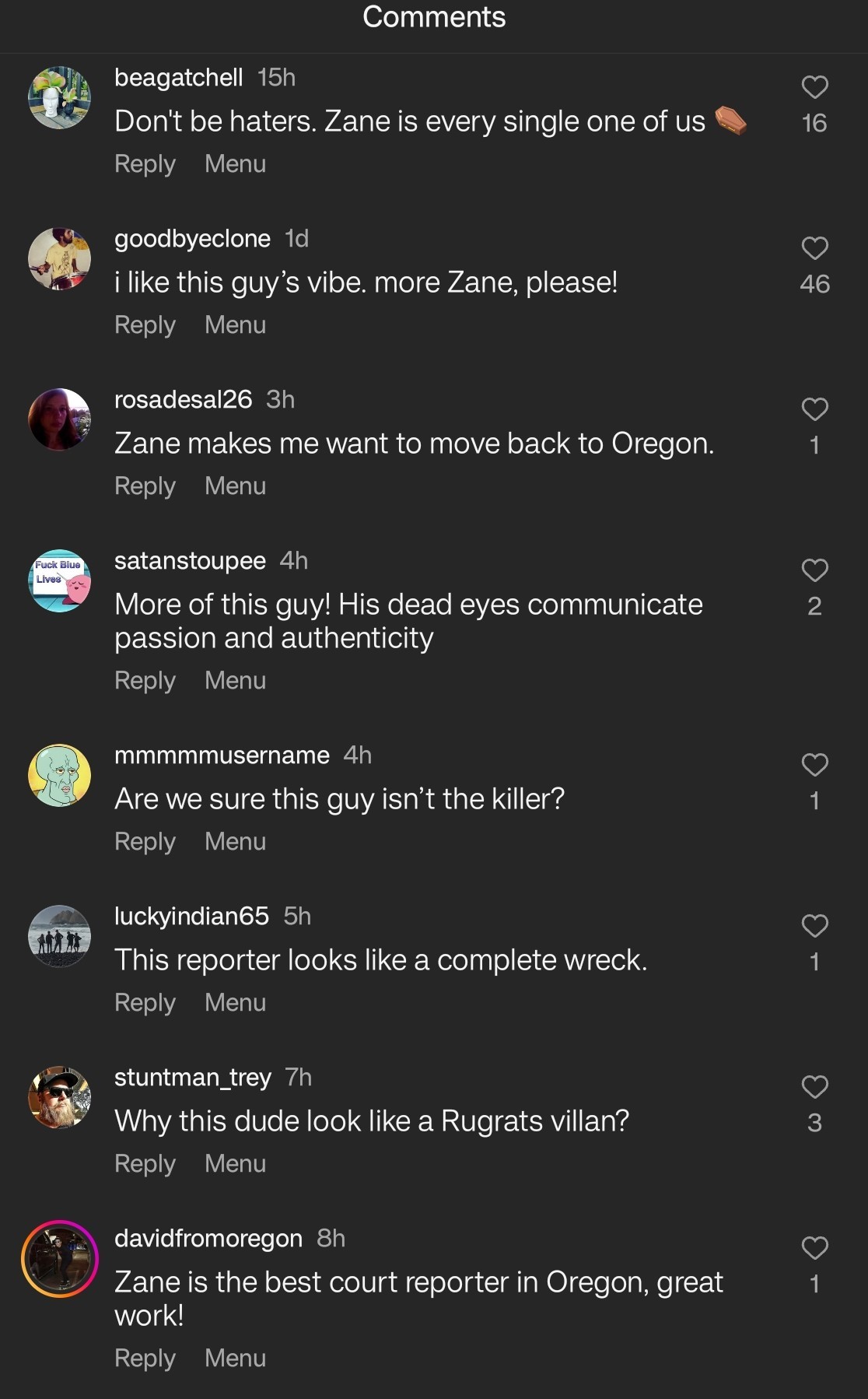Reply to satanstoupee's comment

coord(145,681)
